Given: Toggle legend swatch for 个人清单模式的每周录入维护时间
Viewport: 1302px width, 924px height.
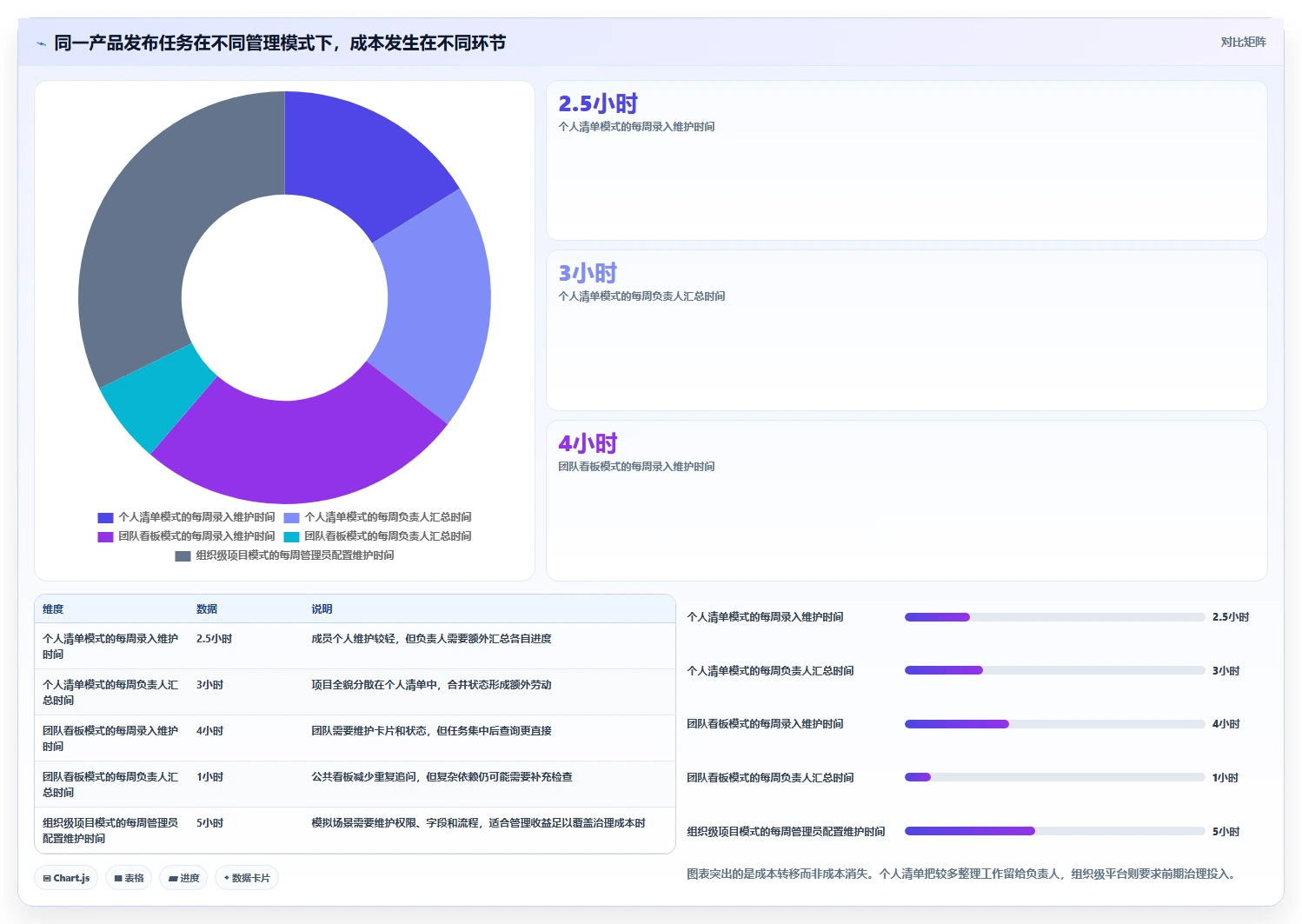Looking at the screenshot, I should [x=105, y=517].
